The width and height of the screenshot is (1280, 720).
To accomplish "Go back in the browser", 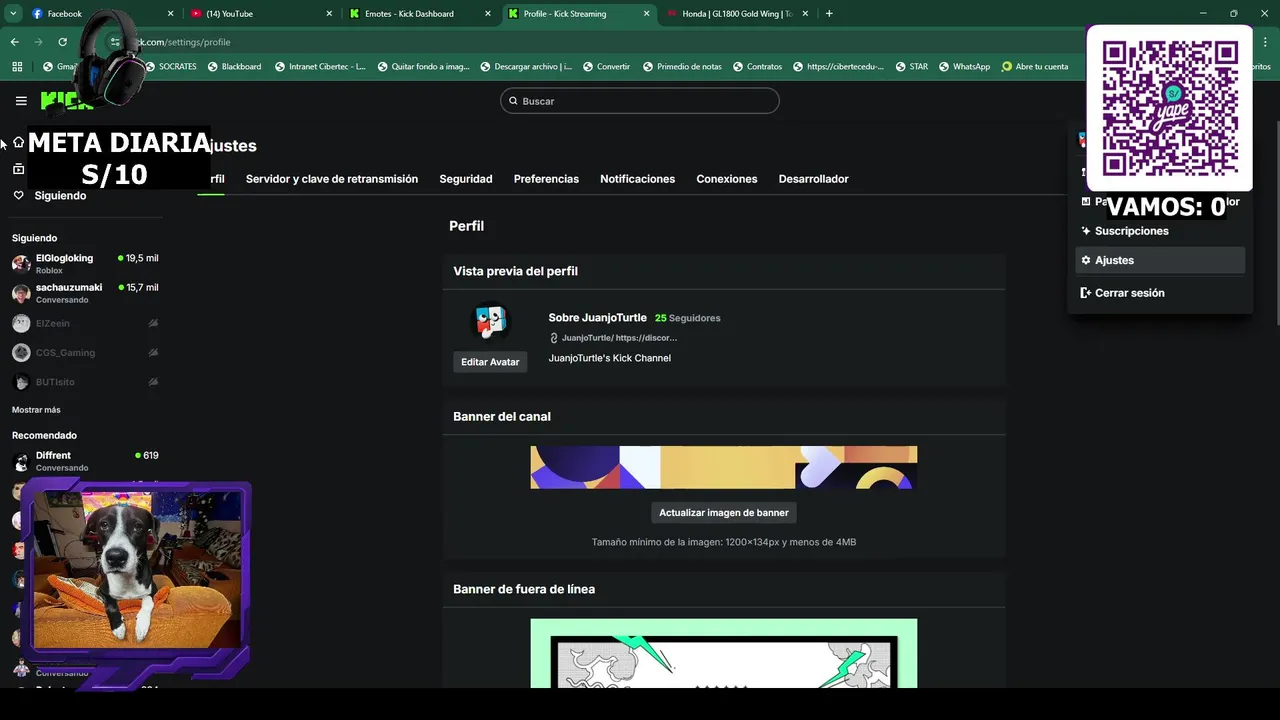I will pyautogui.click(x=14, y=42).
